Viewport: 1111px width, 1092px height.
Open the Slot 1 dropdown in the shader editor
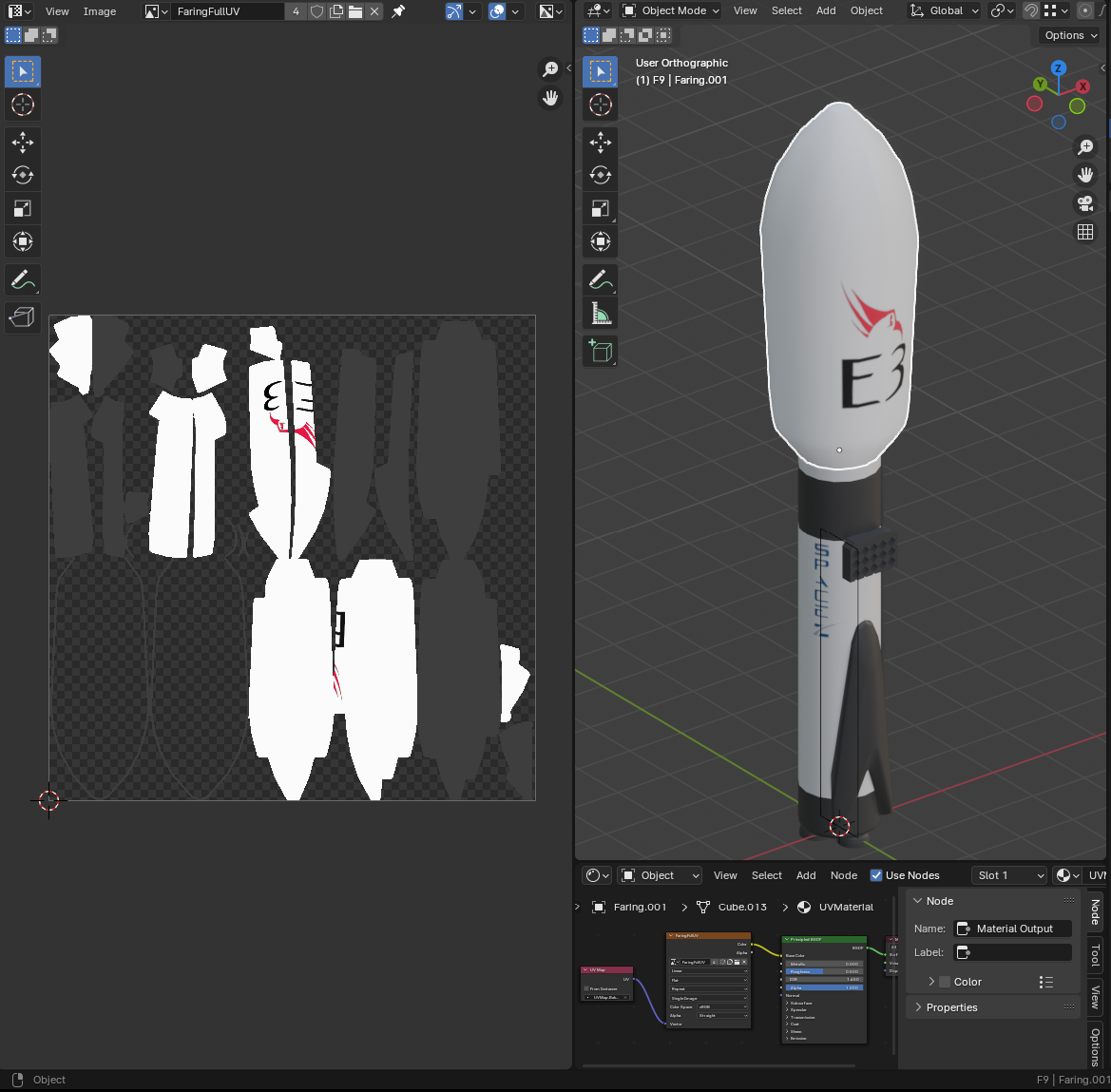tap(1009, 875)
